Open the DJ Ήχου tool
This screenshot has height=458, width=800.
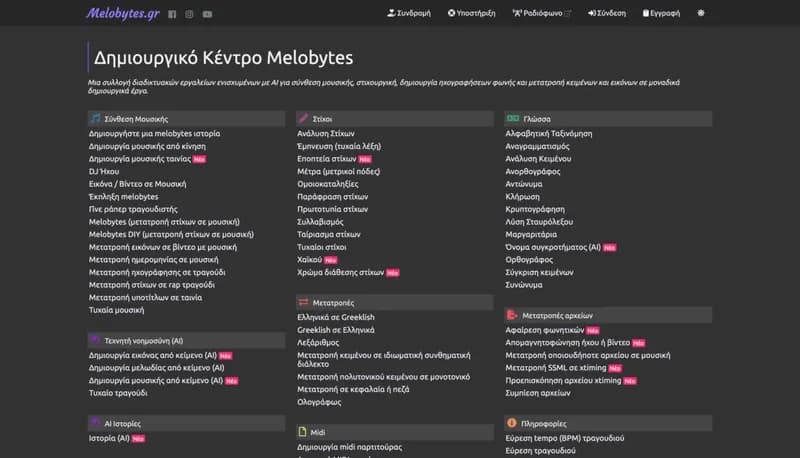[104, 171]
